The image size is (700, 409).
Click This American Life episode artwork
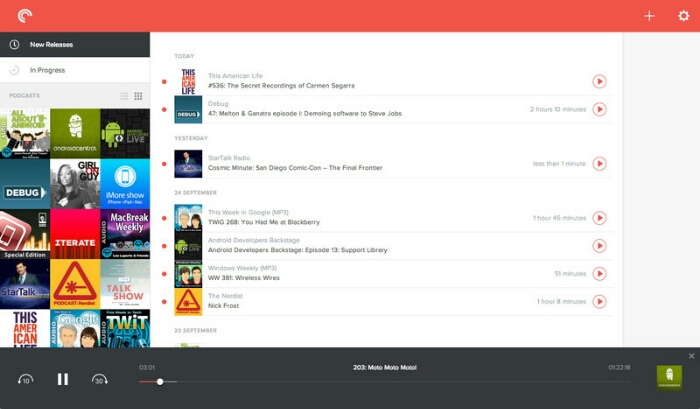[x=188, y=81]
